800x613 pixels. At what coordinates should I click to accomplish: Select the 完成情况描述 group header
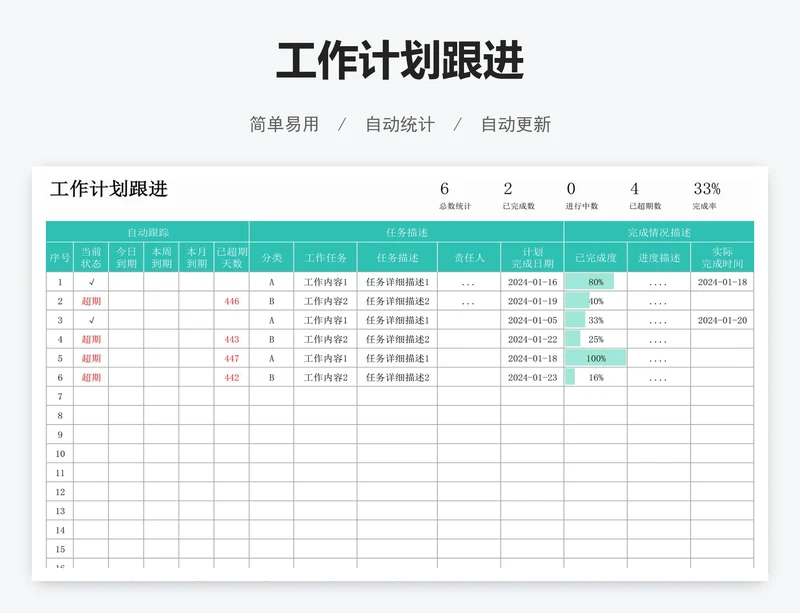pos(659,232)
